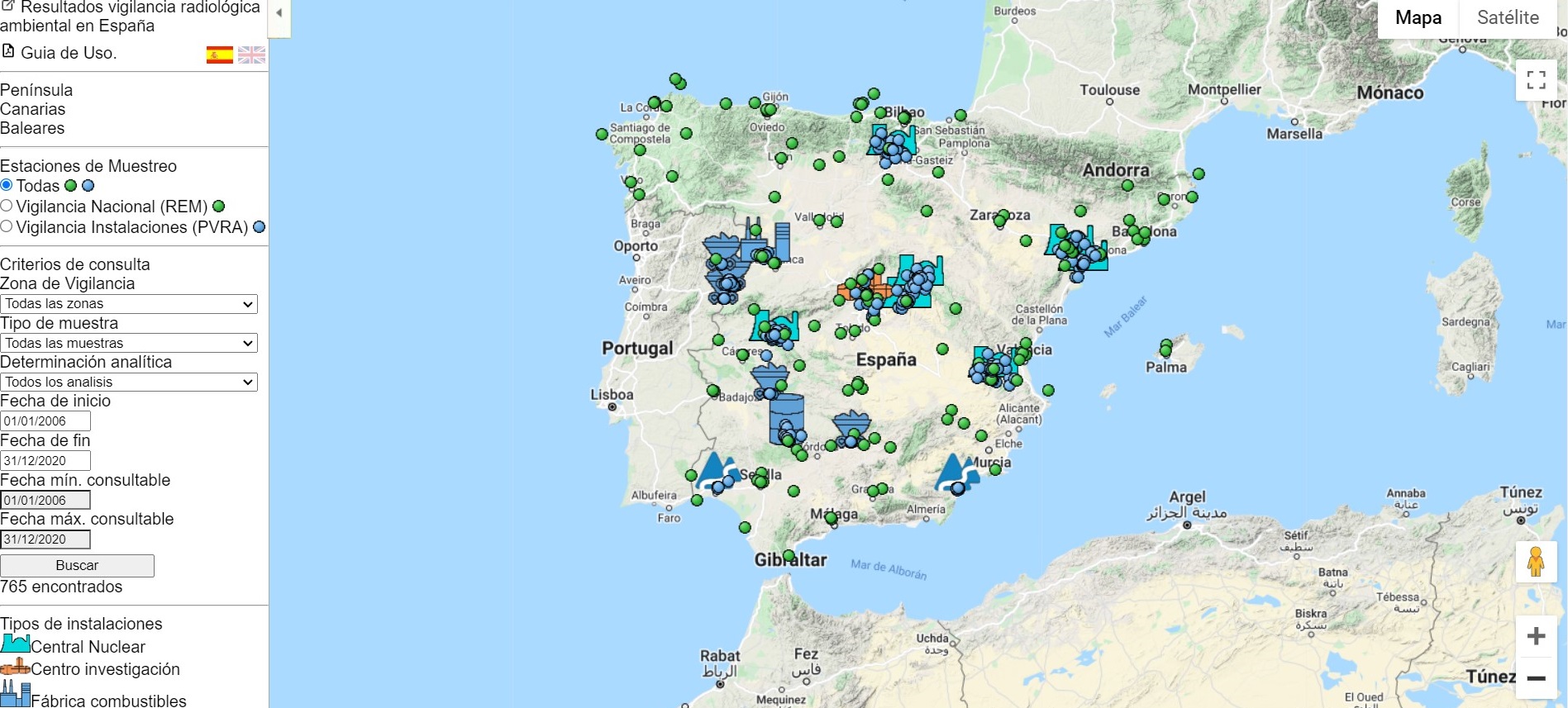Toggle fullscreen map view

(x=1537, y=80)
